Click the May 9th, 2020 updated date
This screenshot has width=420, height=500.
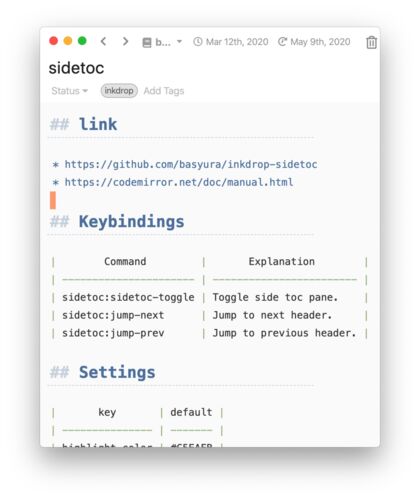(x=320, y=42)
